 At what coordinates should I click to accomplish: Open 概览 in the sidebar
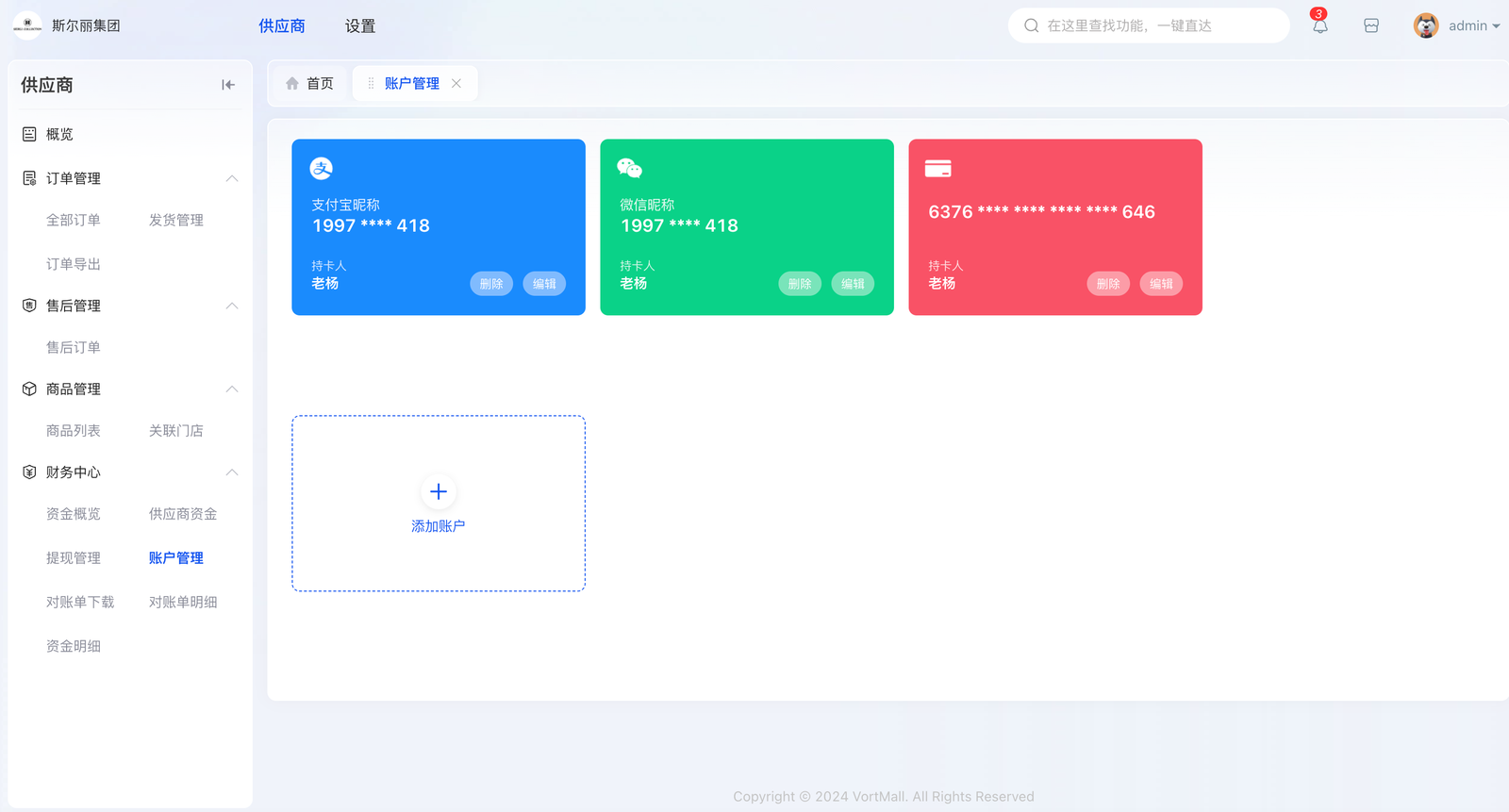click(x=59, y=135)
